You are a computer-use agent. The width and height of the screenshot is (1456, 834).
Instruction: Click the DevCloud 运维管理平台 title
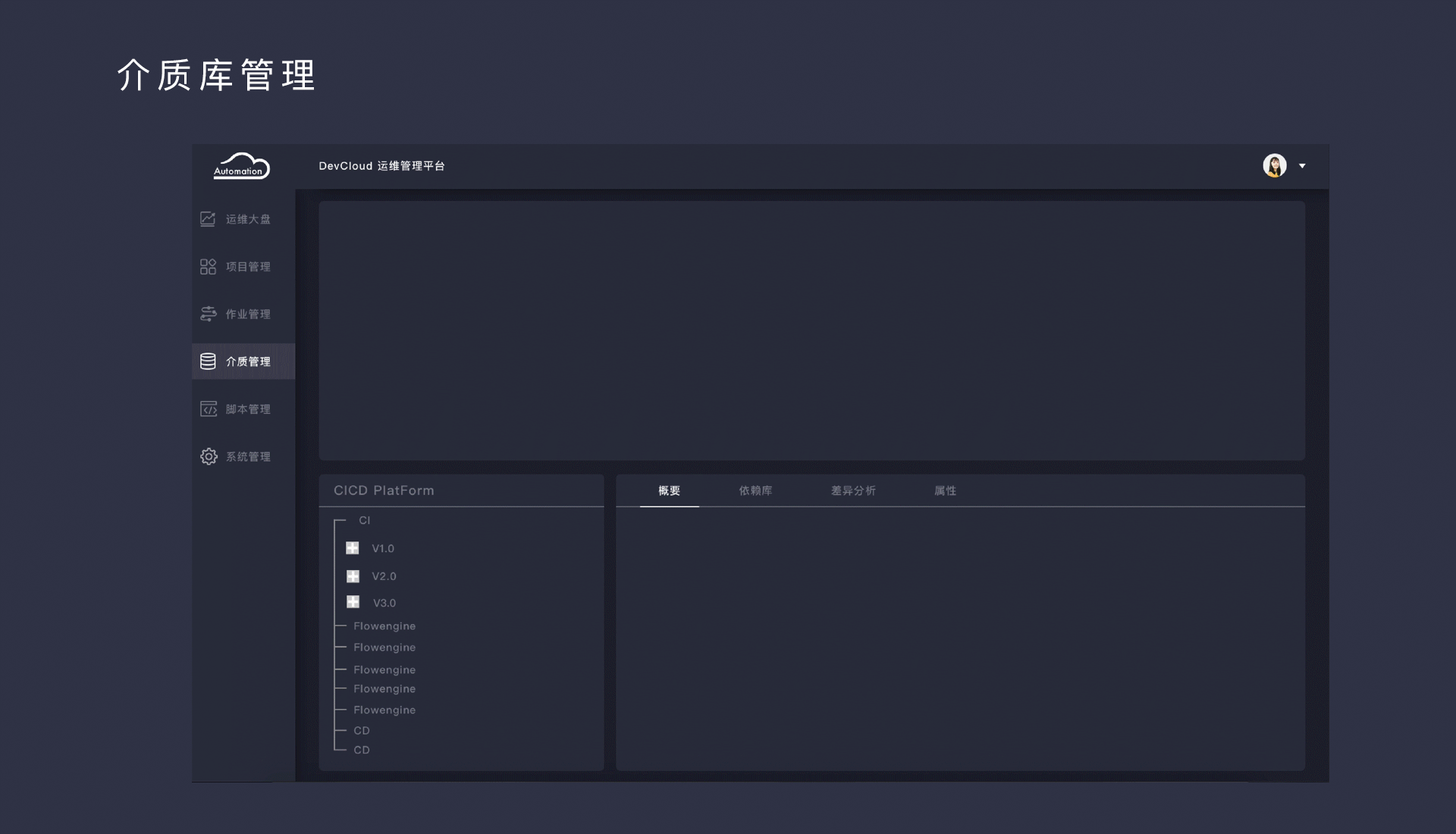(x=381, y=166)
